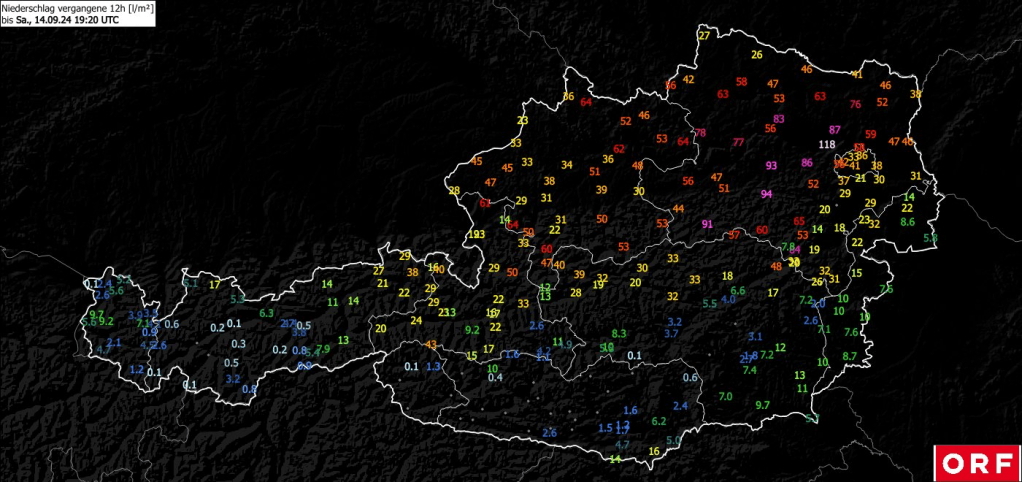
Task: Pick the magenta 91 station reading
Action: point(707,224)
